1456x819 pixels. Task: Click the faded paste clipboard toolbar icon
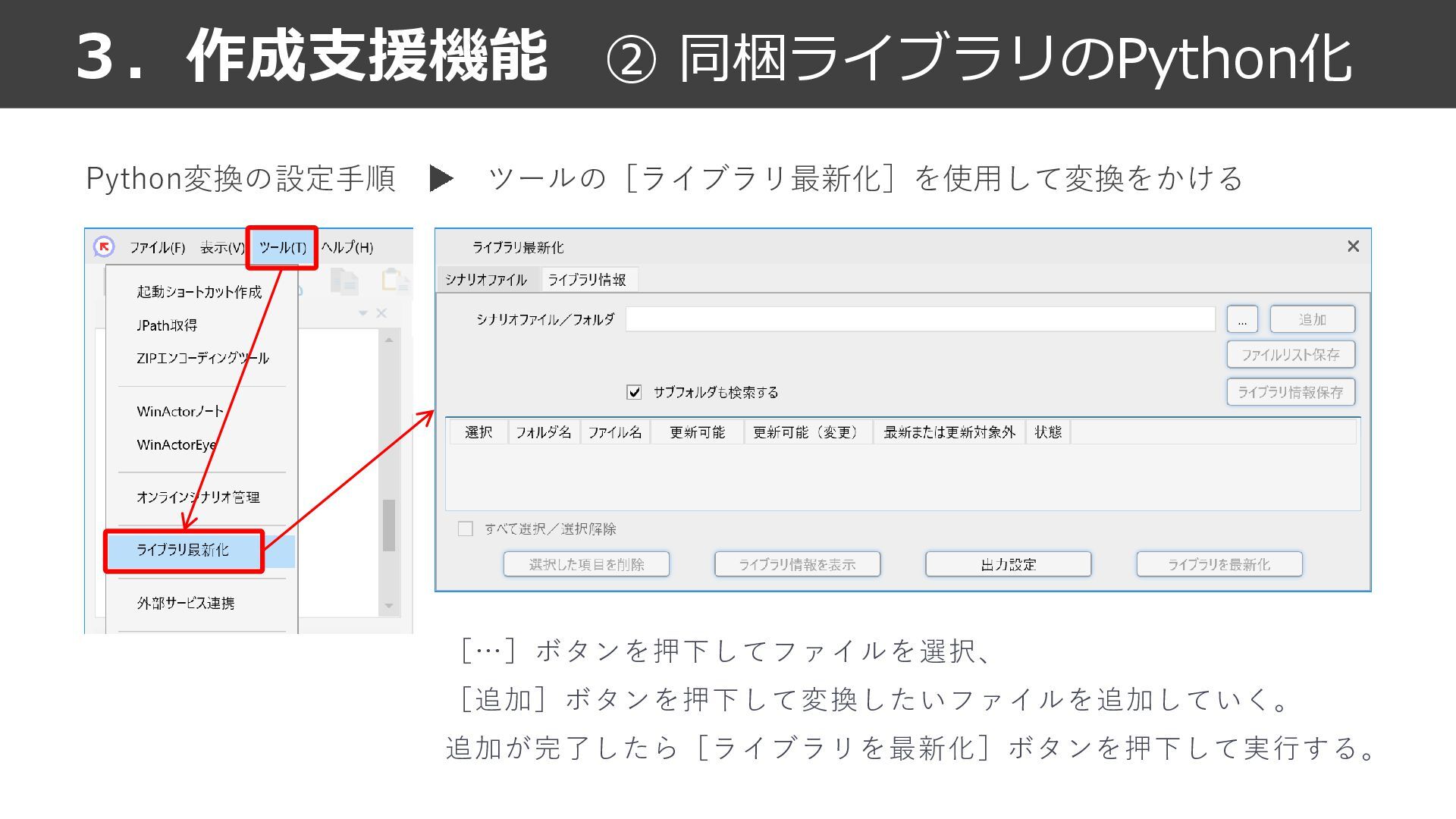(395, 281)
